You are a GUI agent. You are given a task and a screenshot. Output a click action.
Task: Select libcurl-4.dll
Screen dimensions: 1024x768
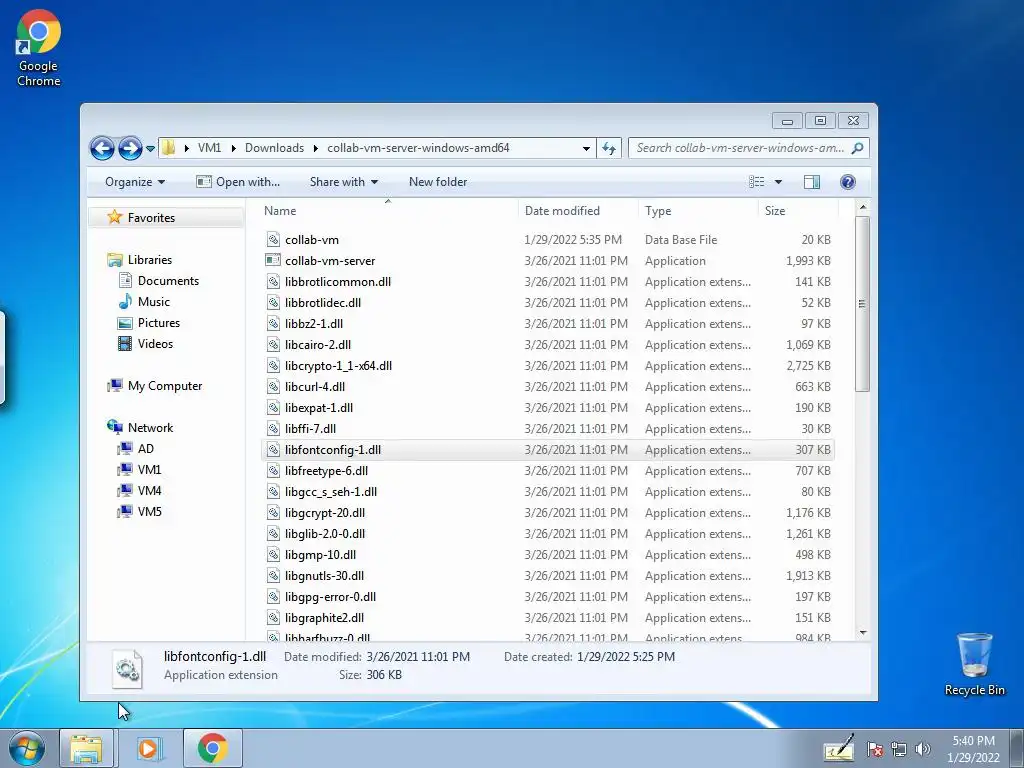[x=547, y=387]
